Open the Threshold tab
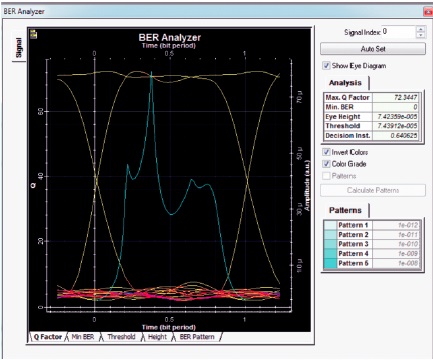Viewport: 433px width, 360px height. (x=121, y=337)
